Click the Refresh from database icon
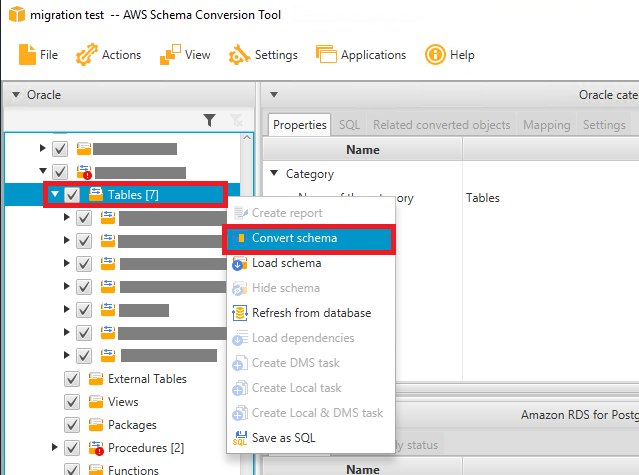The width and height of the screenshot is (639, 475). click(240, 313)
